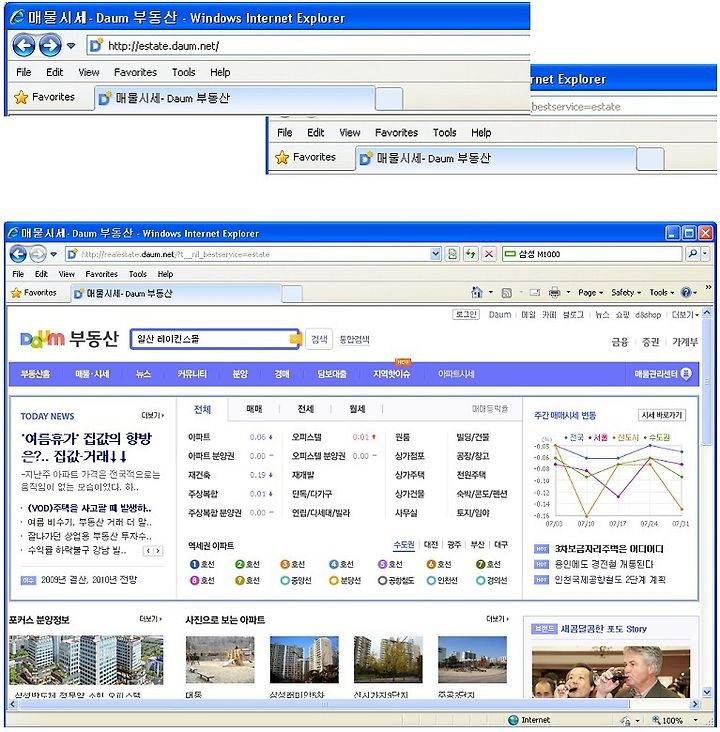Open the 통합검색 link
This screenshot has width=720, height=732.
click(x=354, y=339)
